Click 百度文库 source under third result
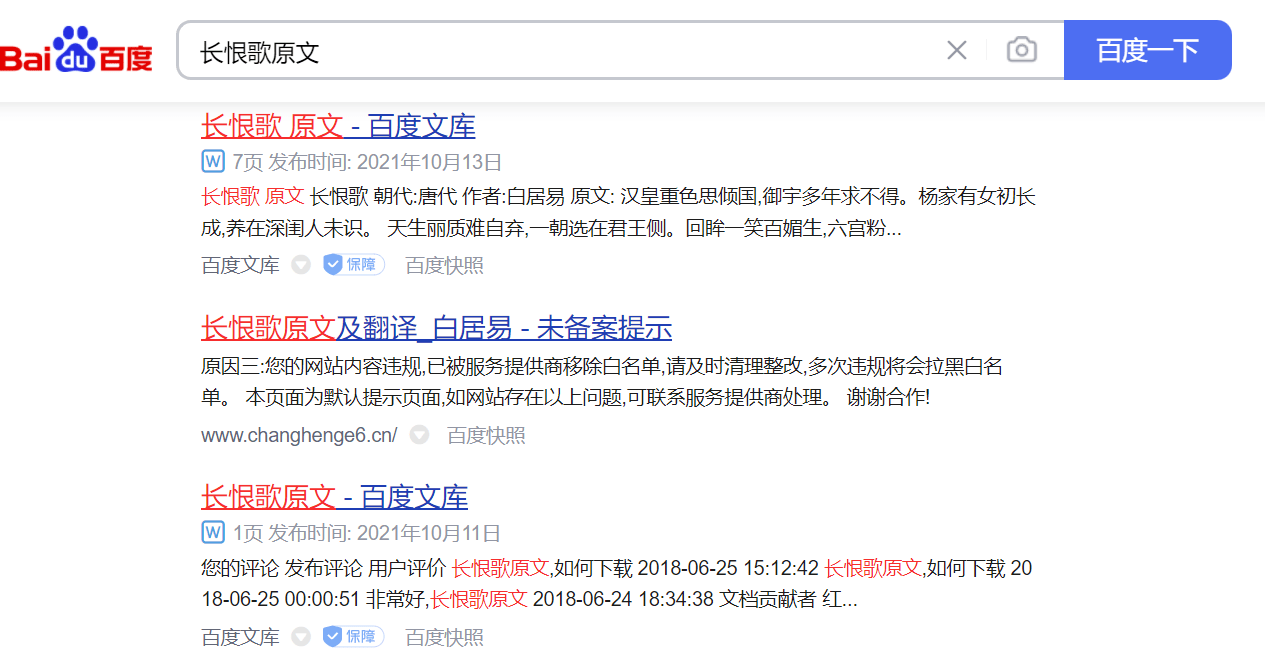The height and width of the screenshot is (664, 1265). tap(240, 636)
